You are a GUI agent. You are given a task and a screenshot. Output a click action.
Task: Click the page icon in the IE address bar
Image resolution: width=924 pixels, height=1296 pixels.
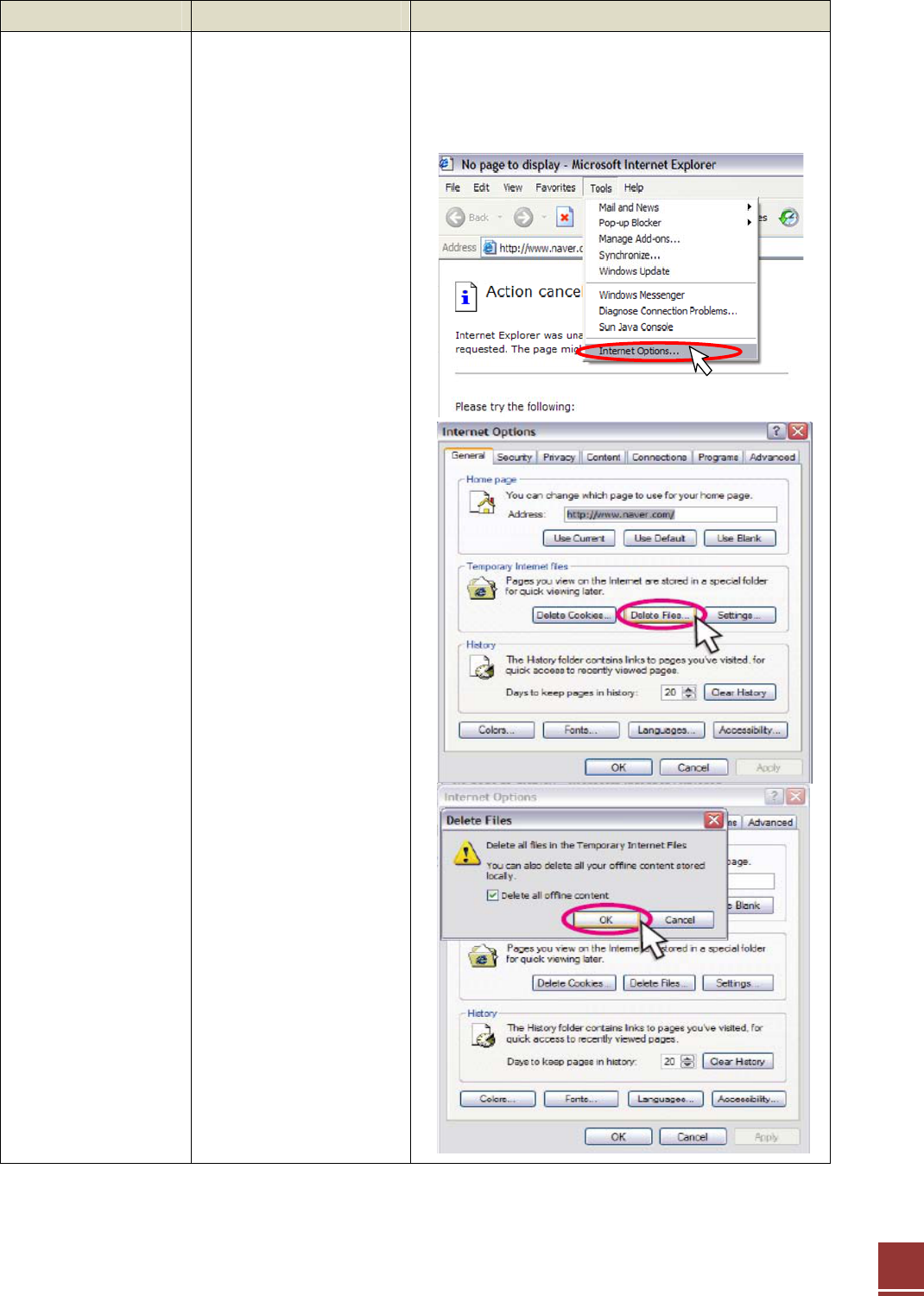pyautogui.click(x=490, y=248)
